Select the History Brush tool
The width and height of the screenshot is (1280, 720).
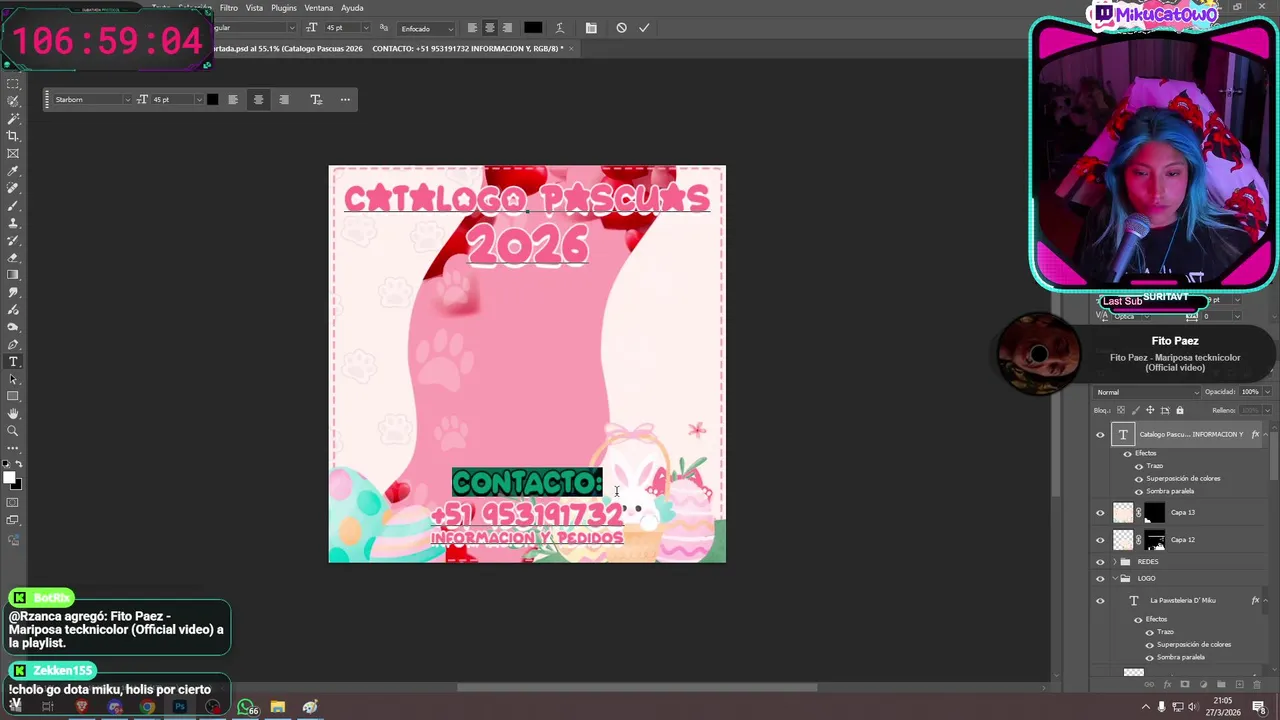[13, 240]
